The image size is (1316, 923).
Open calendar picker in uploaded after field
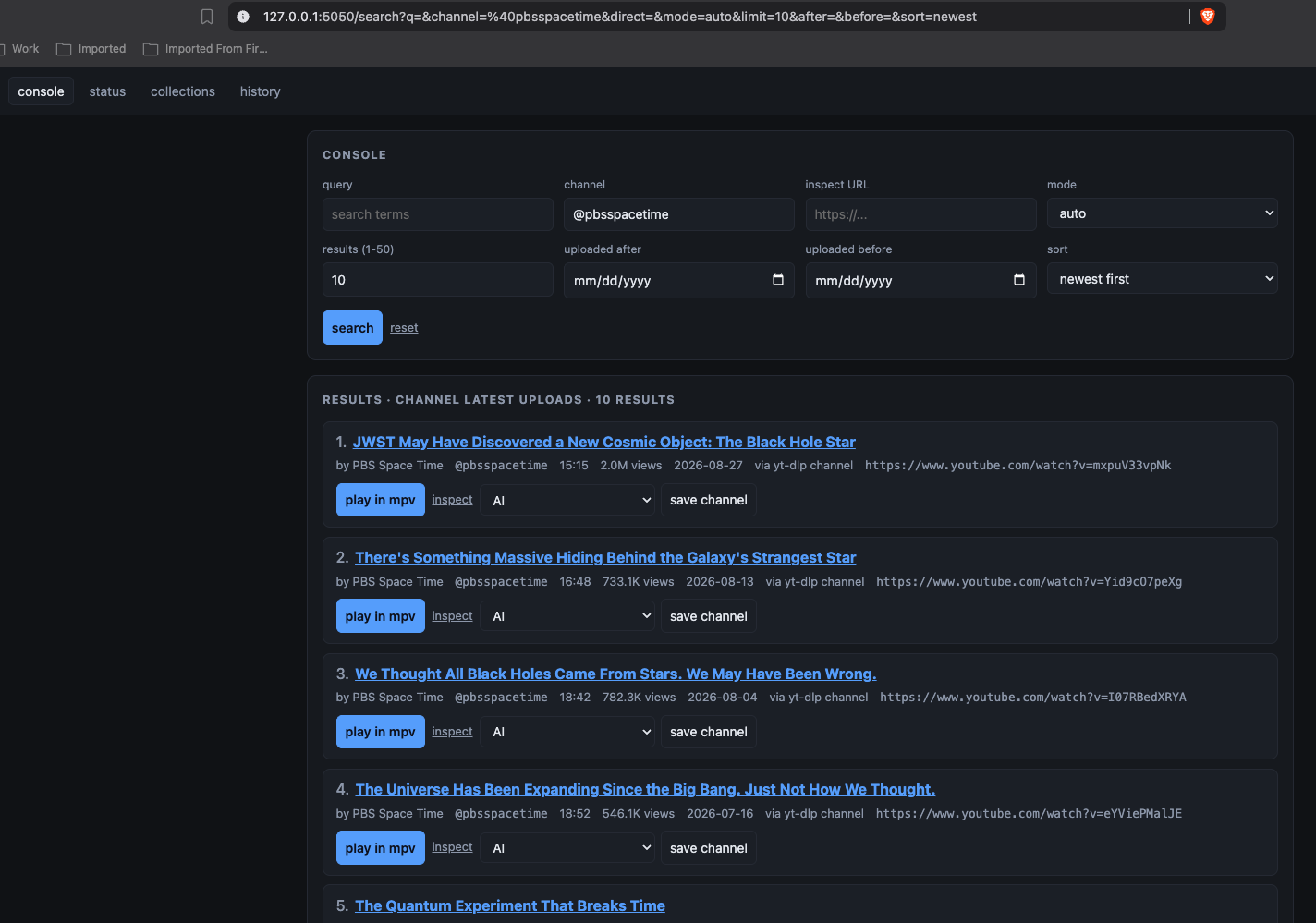pyautogui.click(x=778, y=280)
